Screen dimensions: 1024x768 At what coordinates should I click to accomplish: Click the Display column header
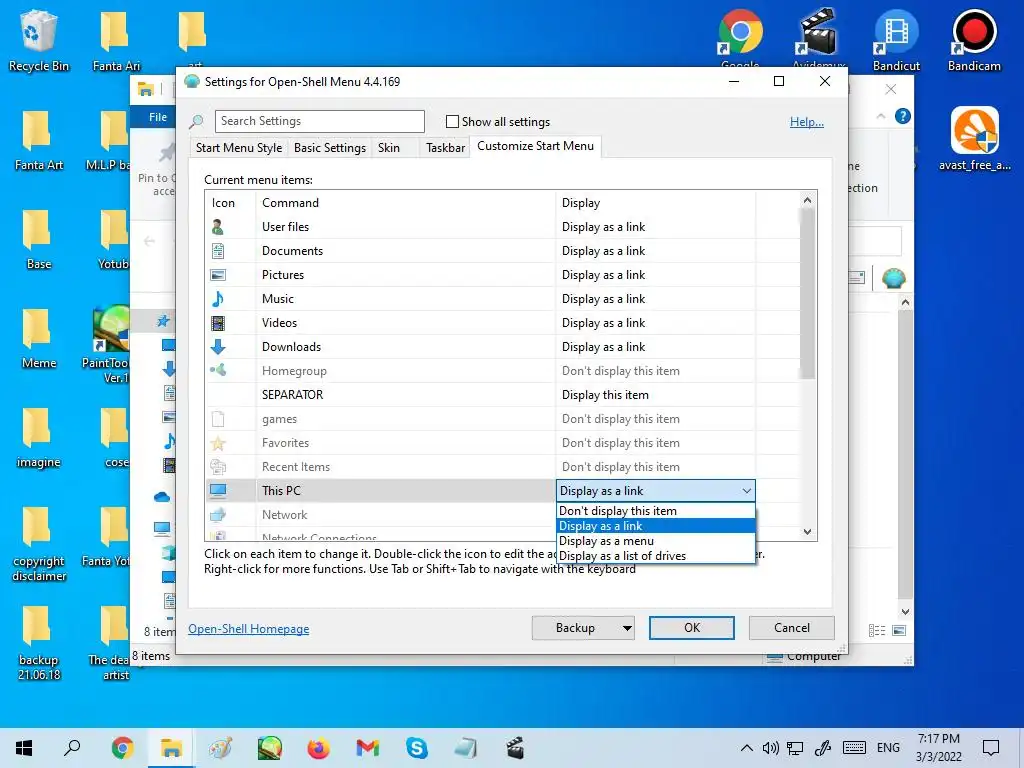655,203
